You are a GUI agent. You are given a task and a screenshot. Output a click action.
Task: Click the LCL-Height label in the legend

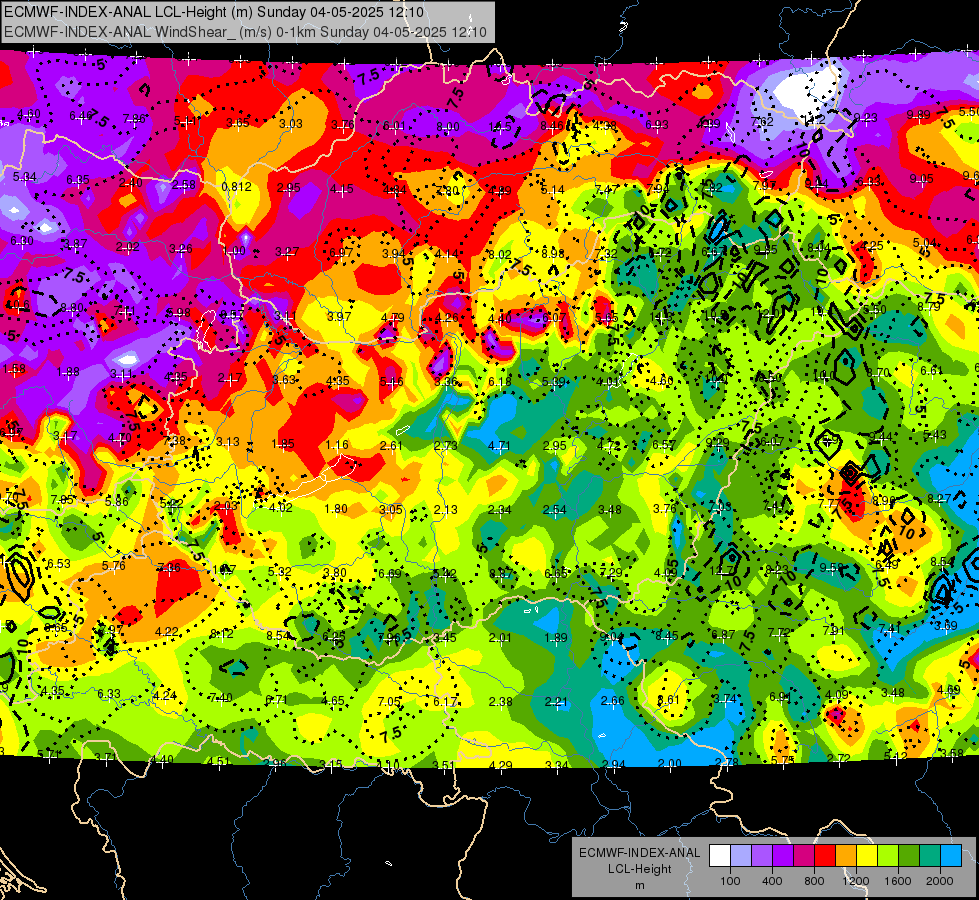[x=639, y=869]
